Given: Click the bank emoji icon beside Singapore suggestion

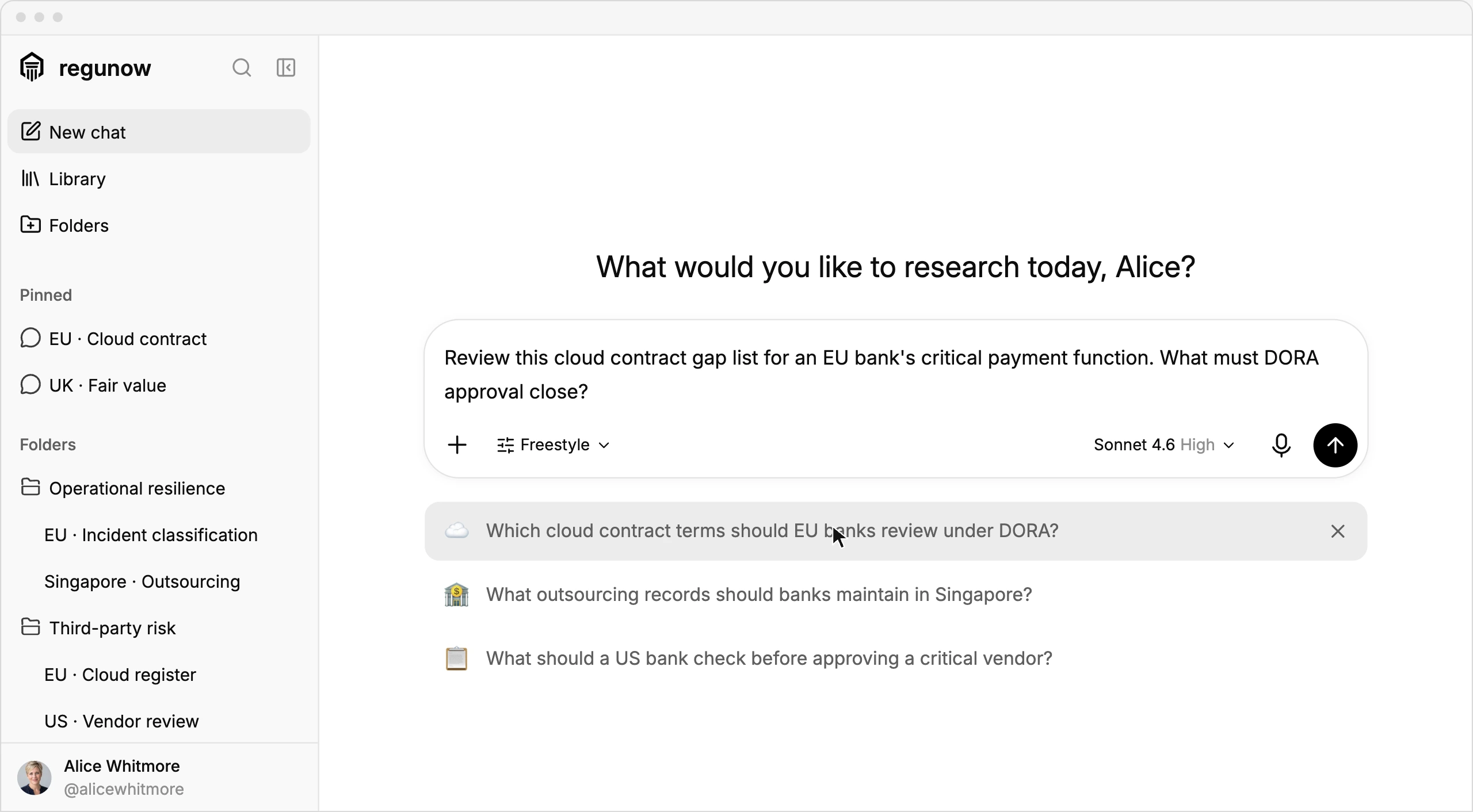Looking at the screenshot, I should pyautogui.click(x=457, y=595).
